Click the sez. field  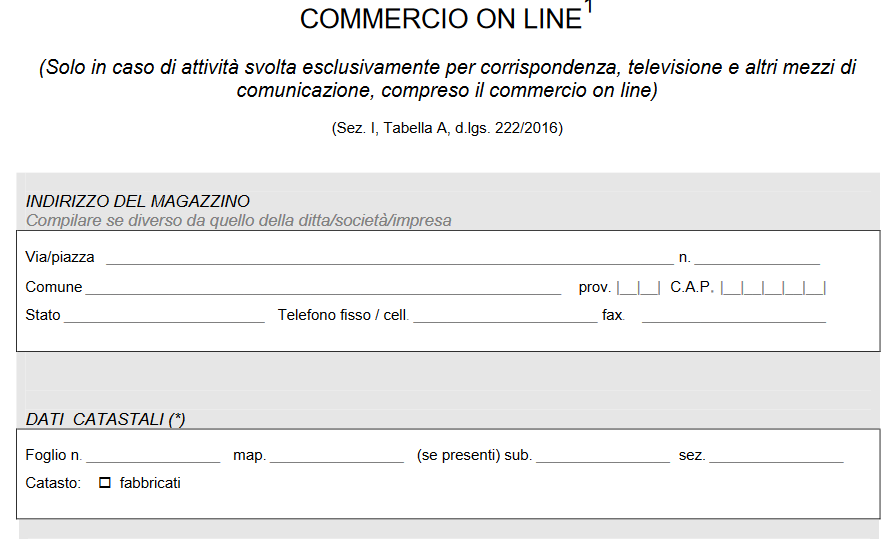pos(776,456)
